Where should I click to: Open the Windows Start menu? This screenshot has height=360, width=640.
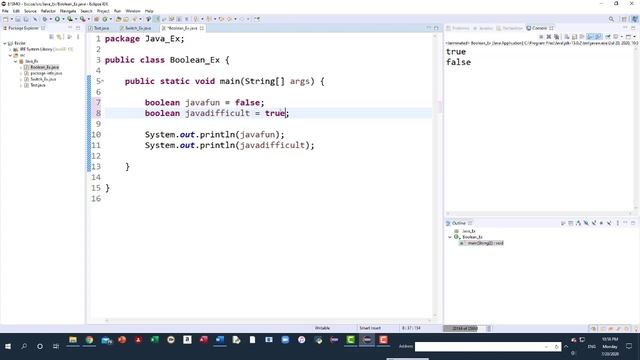coord(8,347)
